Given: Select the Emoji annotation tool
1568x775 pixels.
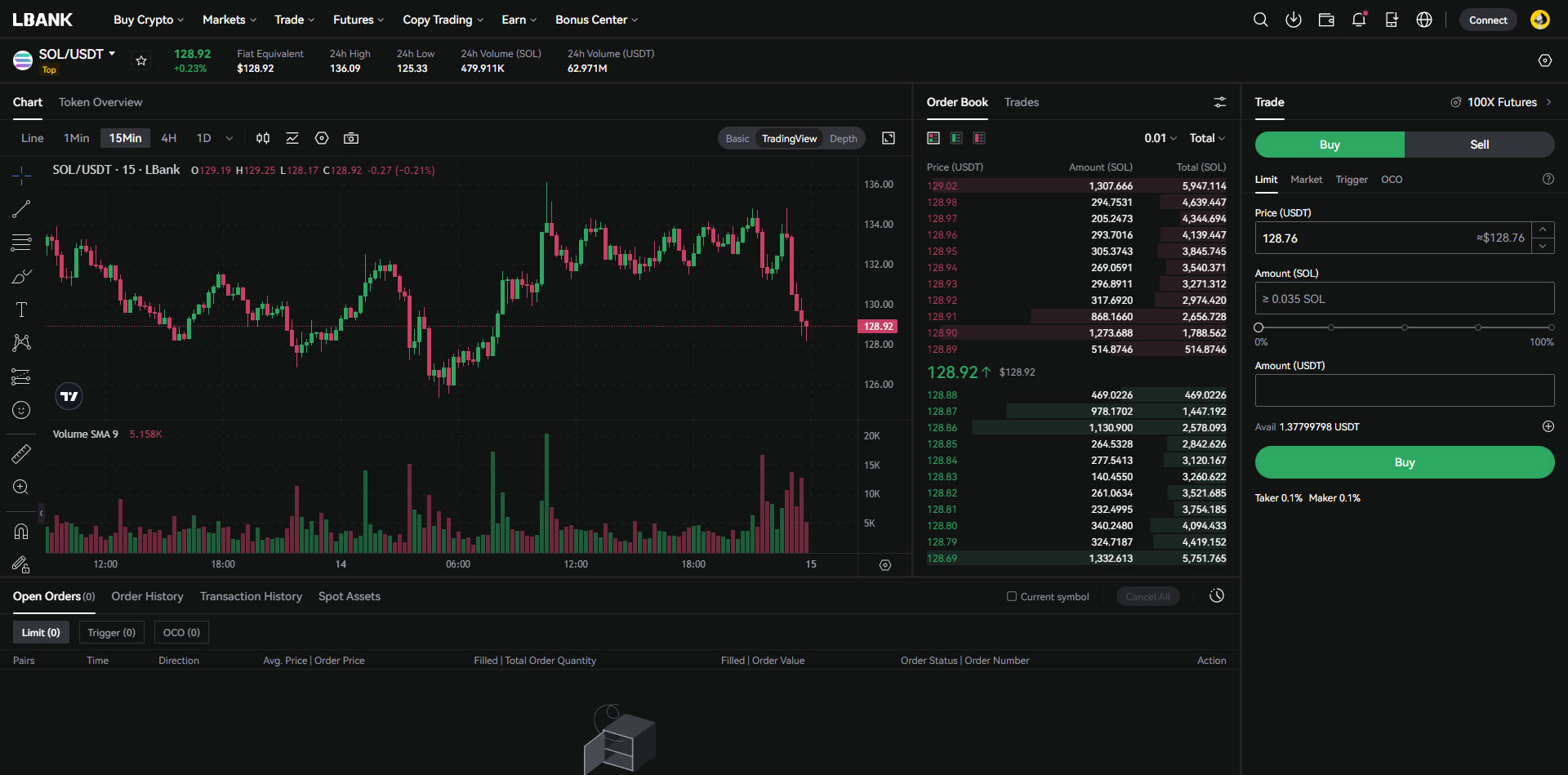Looking at the screenshot, I should [x=21, y=410].
